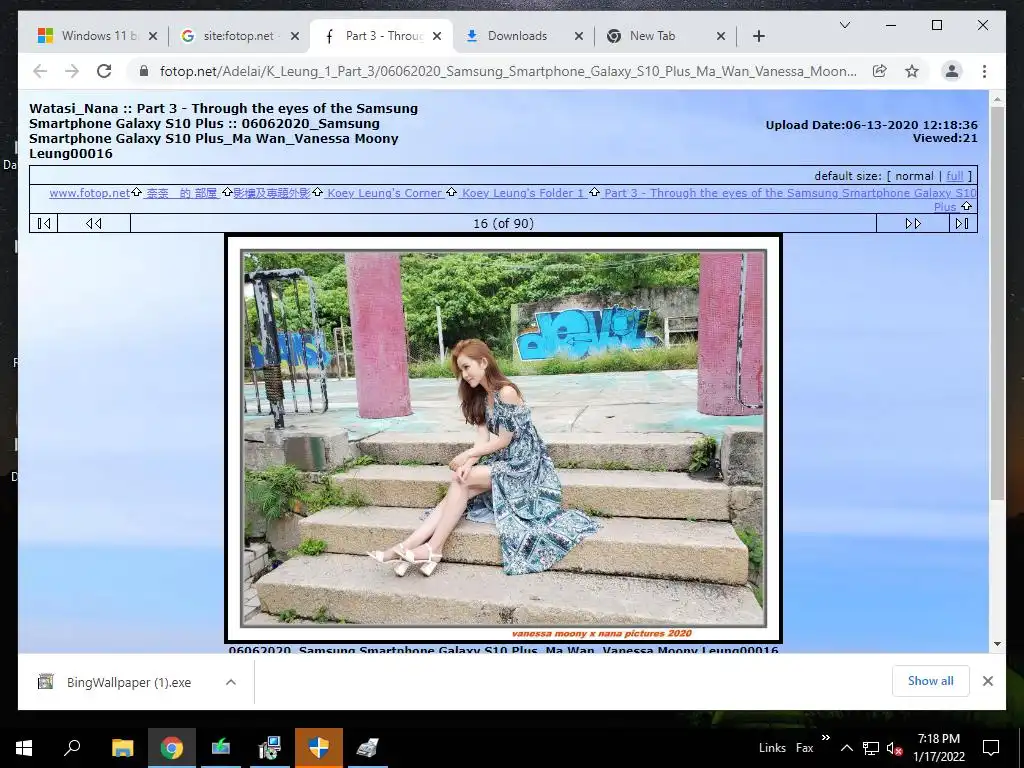
Task: Open taskbar search
Action: pos(72,748)
